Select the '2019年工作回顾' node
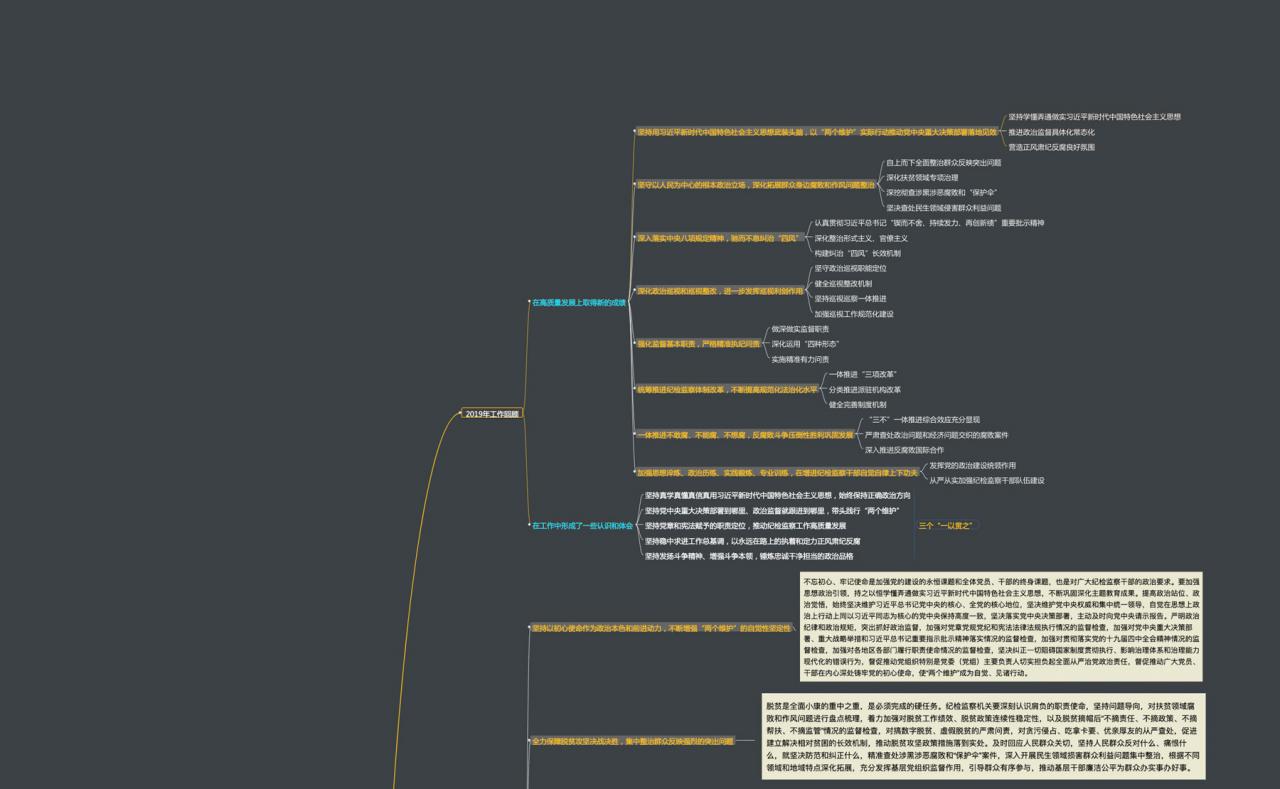1280x789 pixels. coord(492,414)
